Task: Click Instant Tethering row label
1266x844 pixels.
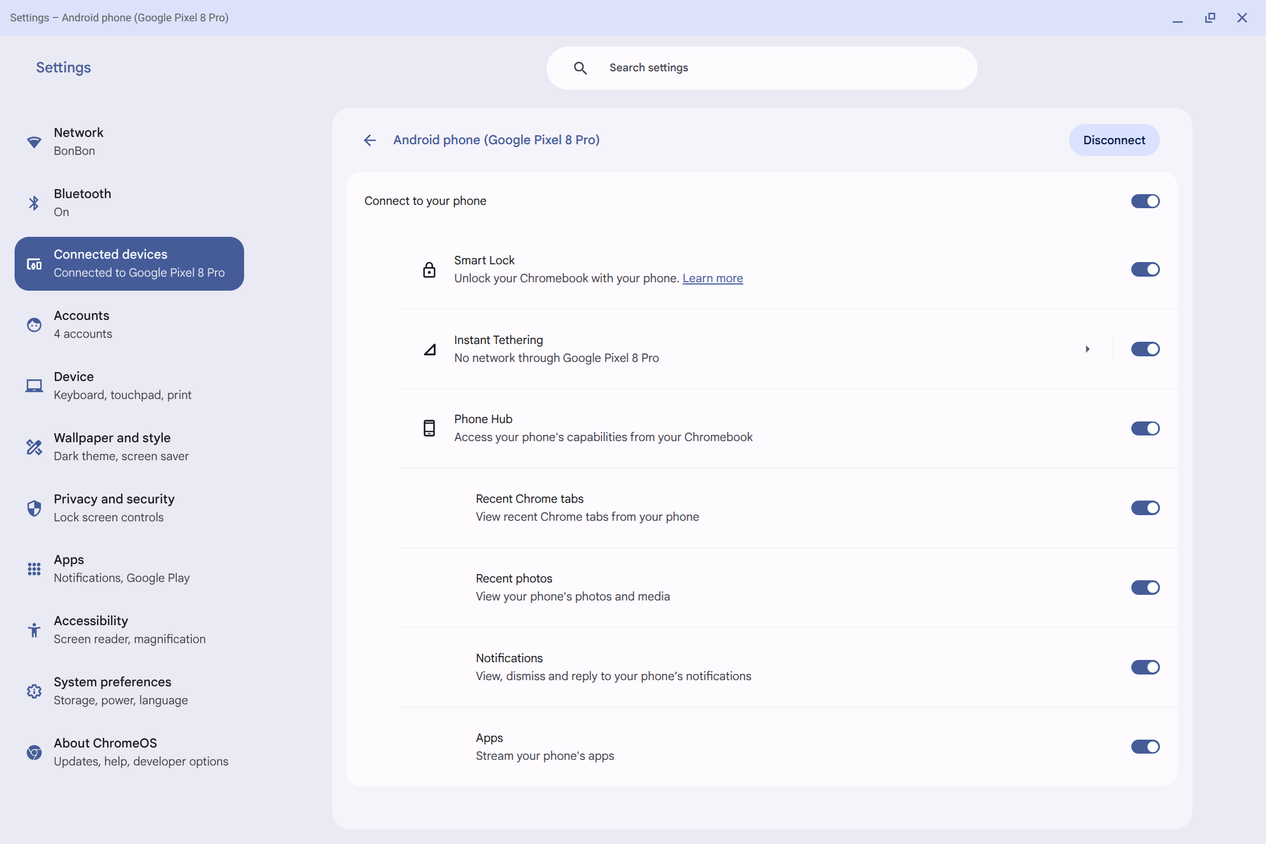Action: point(498,340)
